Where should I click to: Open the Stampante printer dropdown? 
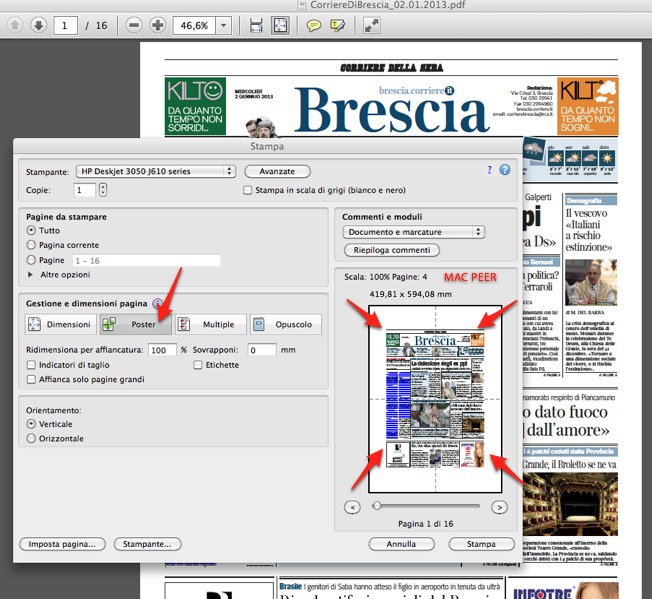click(156, 171)
